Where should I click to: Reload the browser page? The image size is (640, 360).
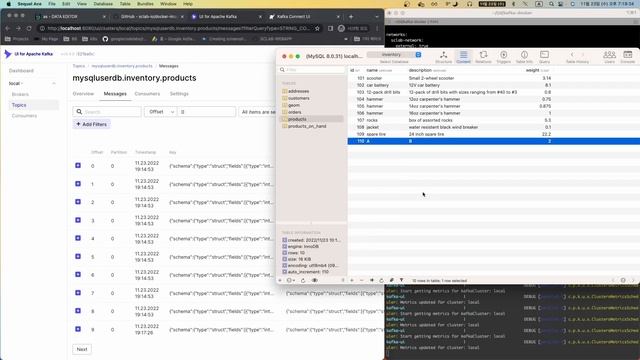click(29, 29)
